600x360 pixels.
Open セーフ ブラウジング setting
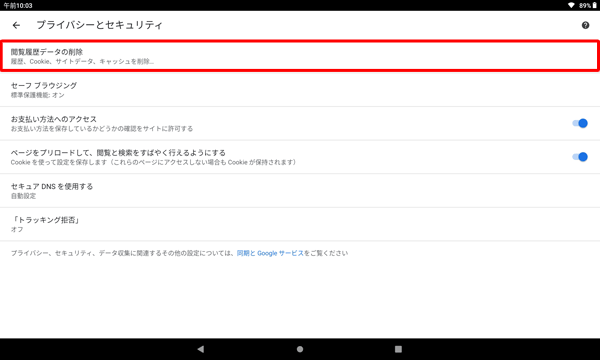300,90
